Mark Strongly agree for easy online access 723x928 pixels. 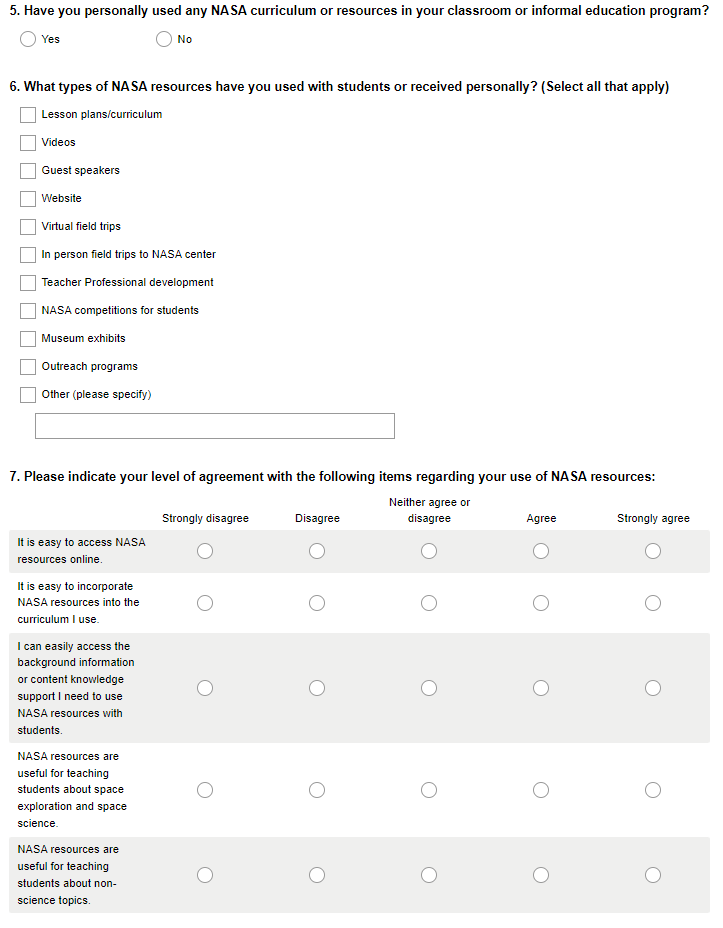(653, 551)
